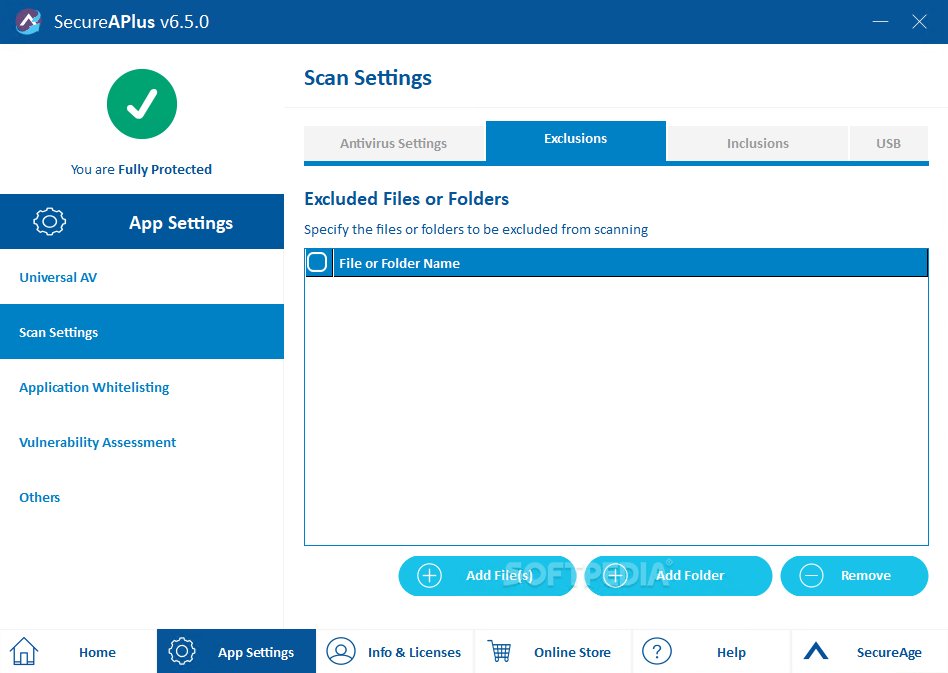The image size is (948, 673).
Task: Click the plus icon on Add File(s)
Action: pyautogui.click(x=429, y=576)
